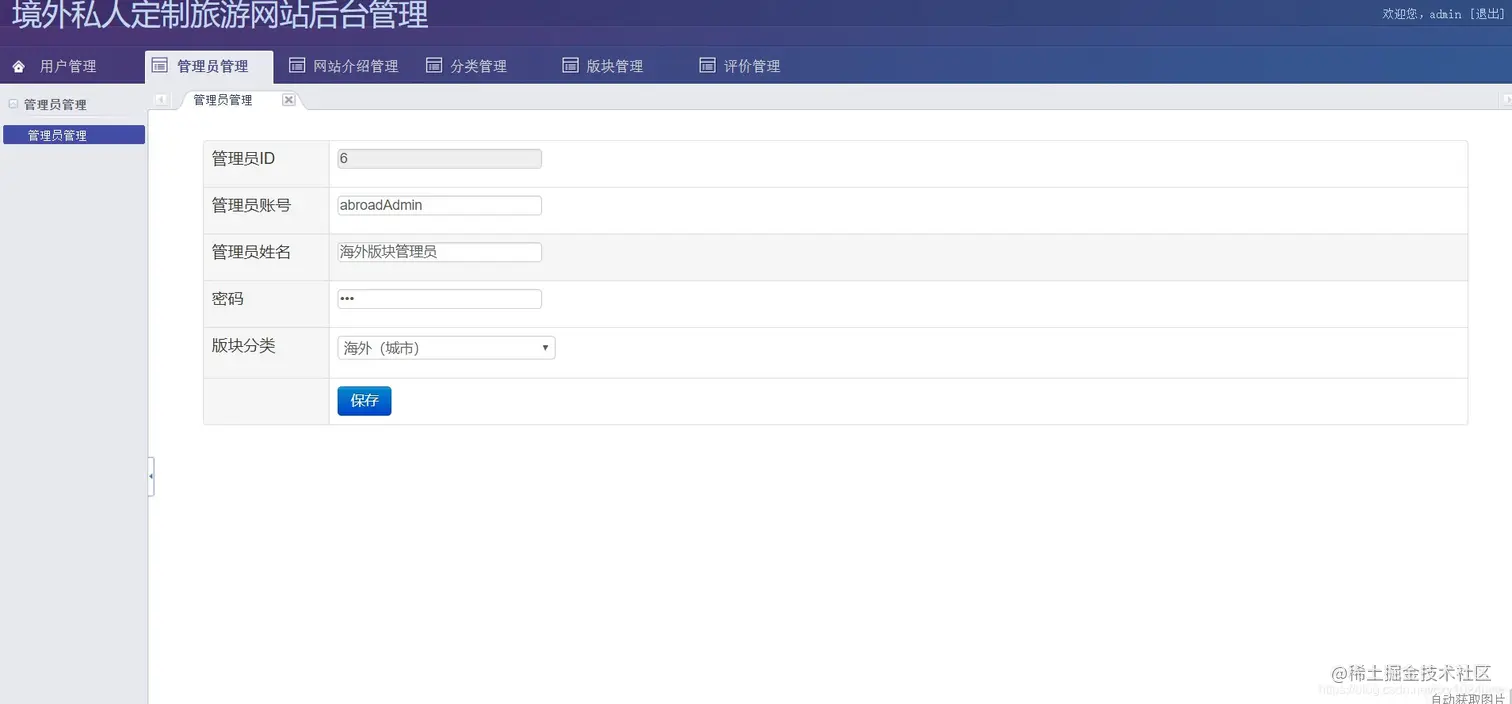Click the home icon beside 用户管理
Screen dimensions: 1512x704
[18, 67]
